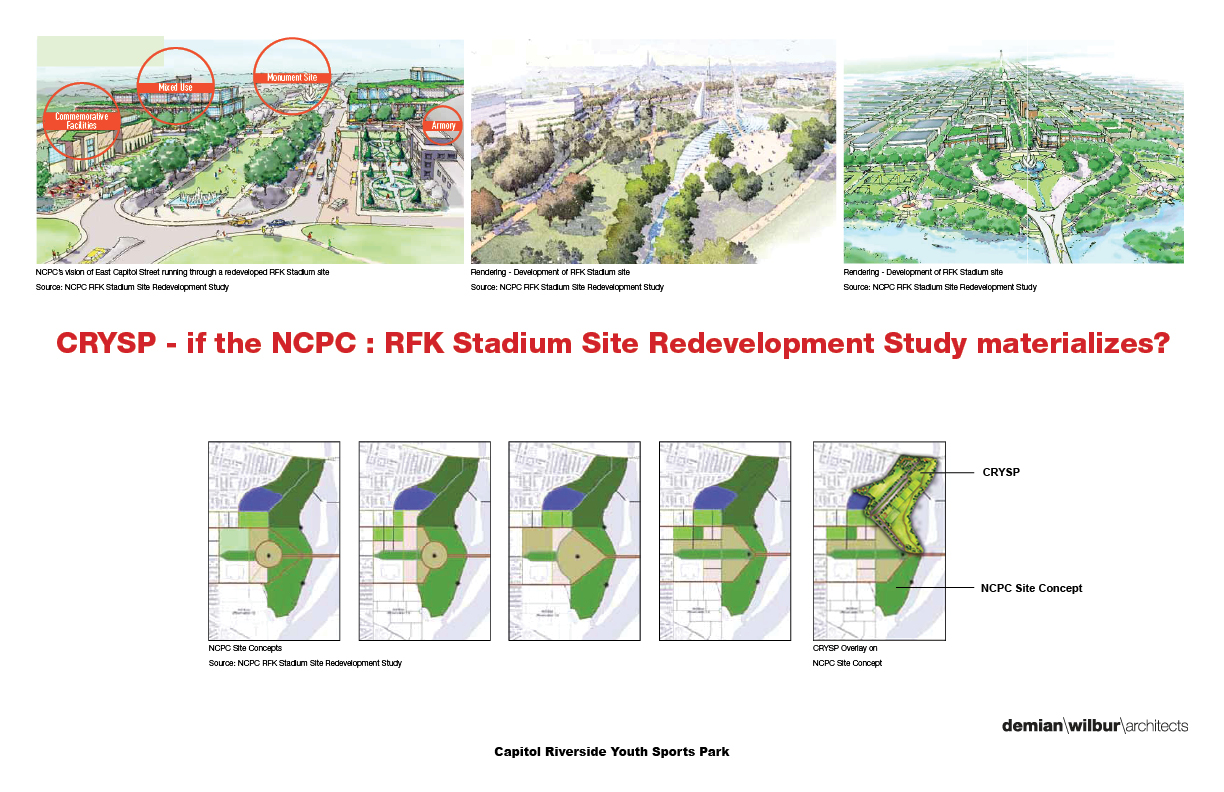This screenshot has width=1224, height=792.
Task: Select the source line below "NCPC Site Concepts"
Action: [x=305, y=663]
